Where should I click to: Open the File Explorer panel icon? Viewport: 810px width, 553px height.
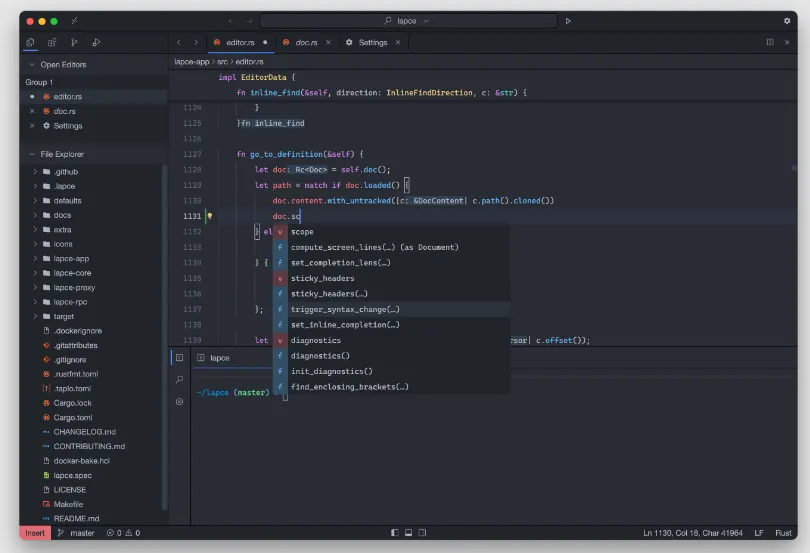[30, 42]
